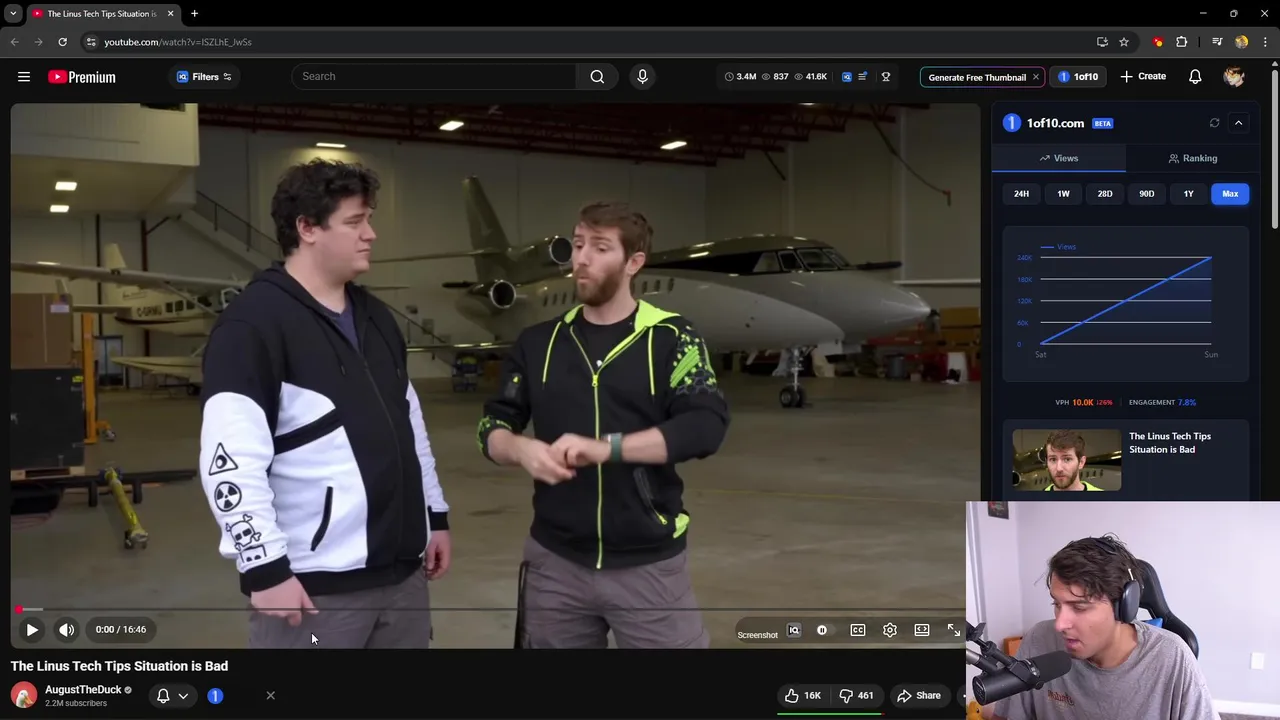Select the Max time range
The height and width of the screenshot is (720, 1280).
coord(1230,194)
